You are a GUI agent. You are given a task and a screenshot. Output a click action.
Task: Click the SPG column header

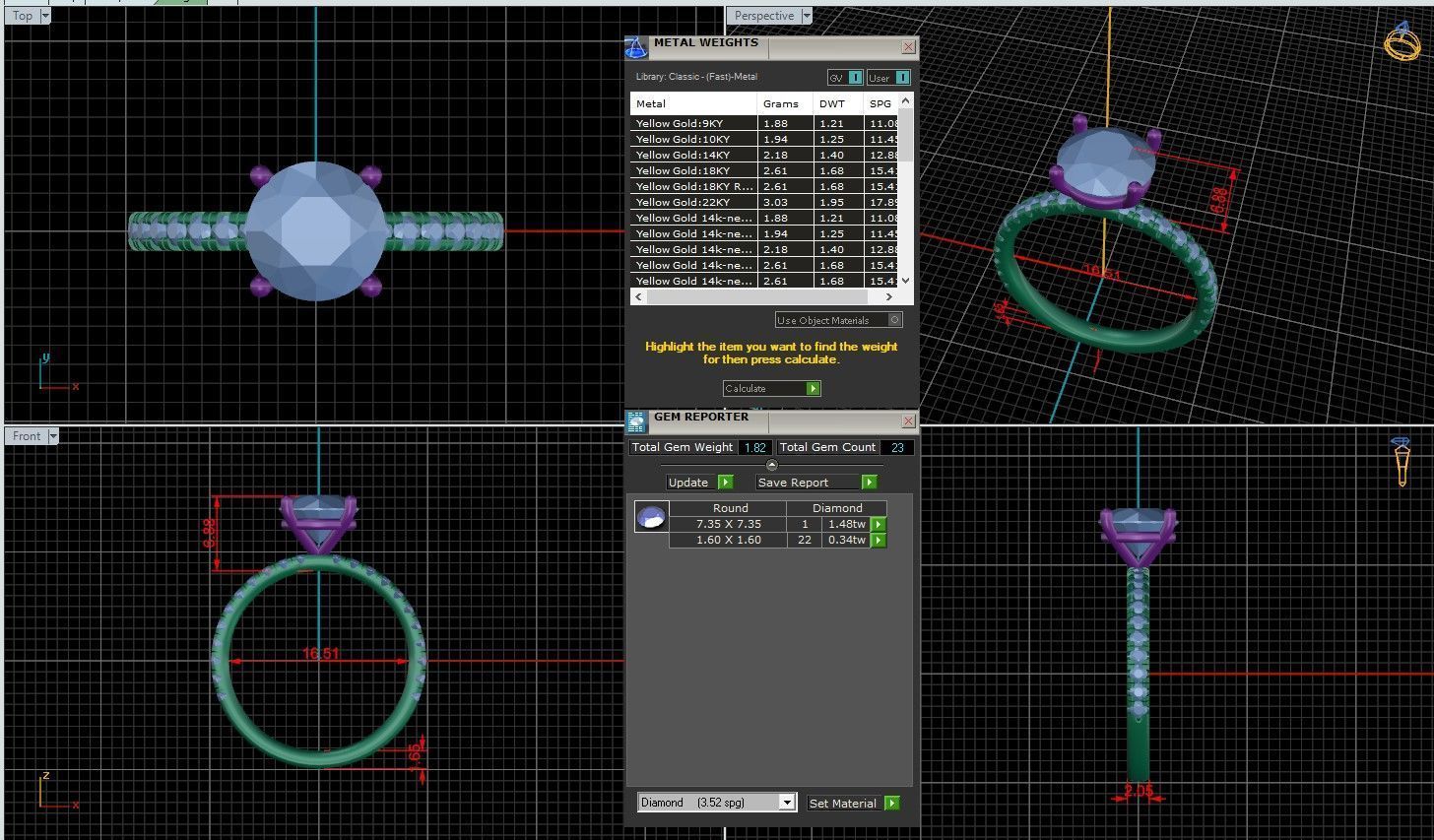[x=881, y=103]
